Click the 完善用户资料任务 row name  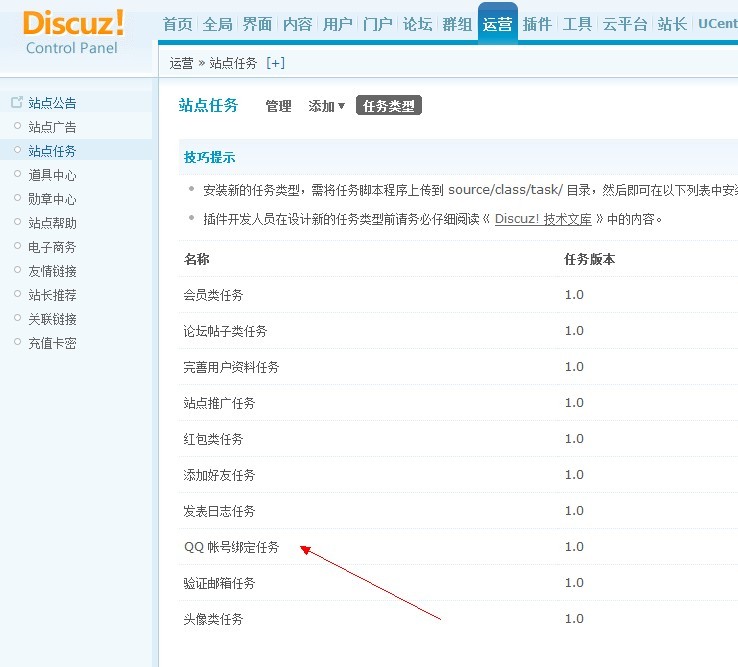coord(232,367)
